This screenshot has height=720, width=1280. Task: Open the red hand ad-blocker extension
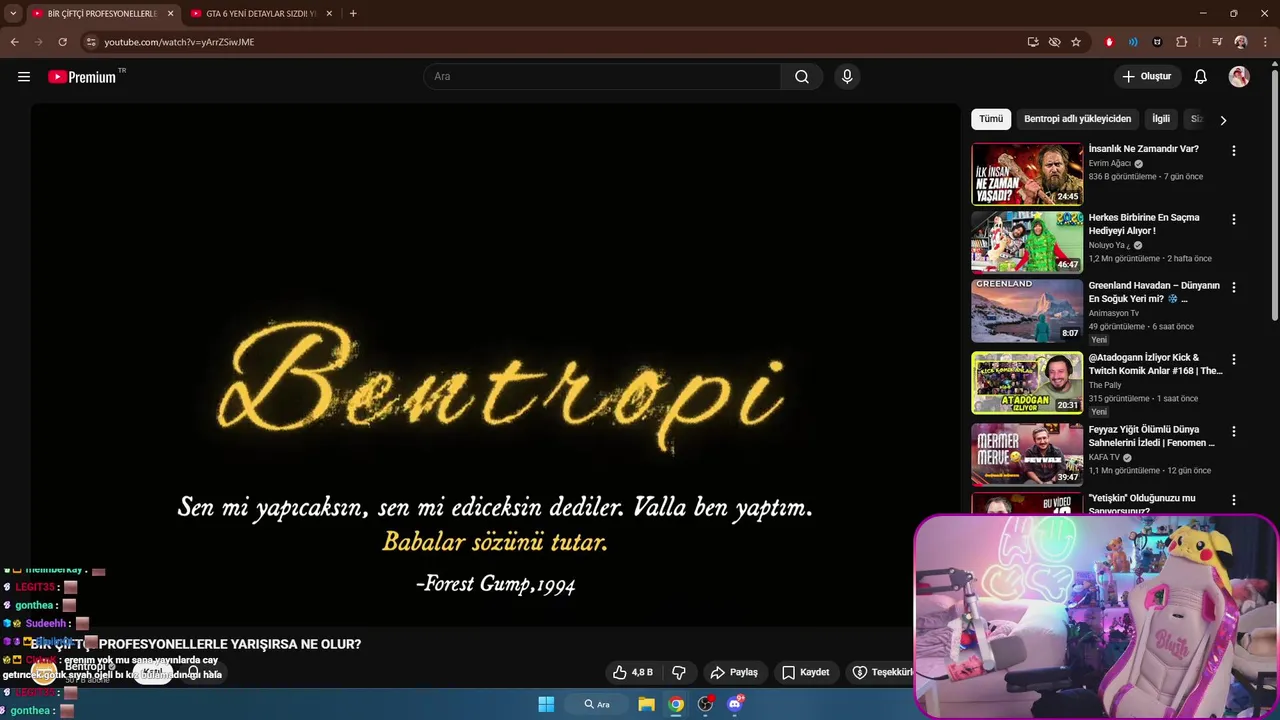(x=1109, y=42)
